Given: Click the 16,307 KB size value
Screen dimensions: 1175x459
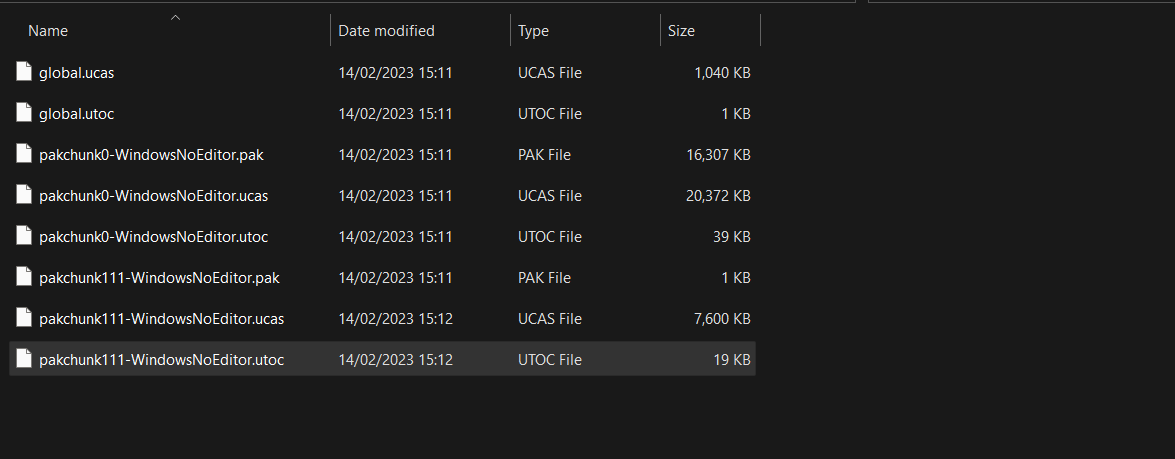Looking at the screenshot, I should pyautogui.click(x=718, y=155).
